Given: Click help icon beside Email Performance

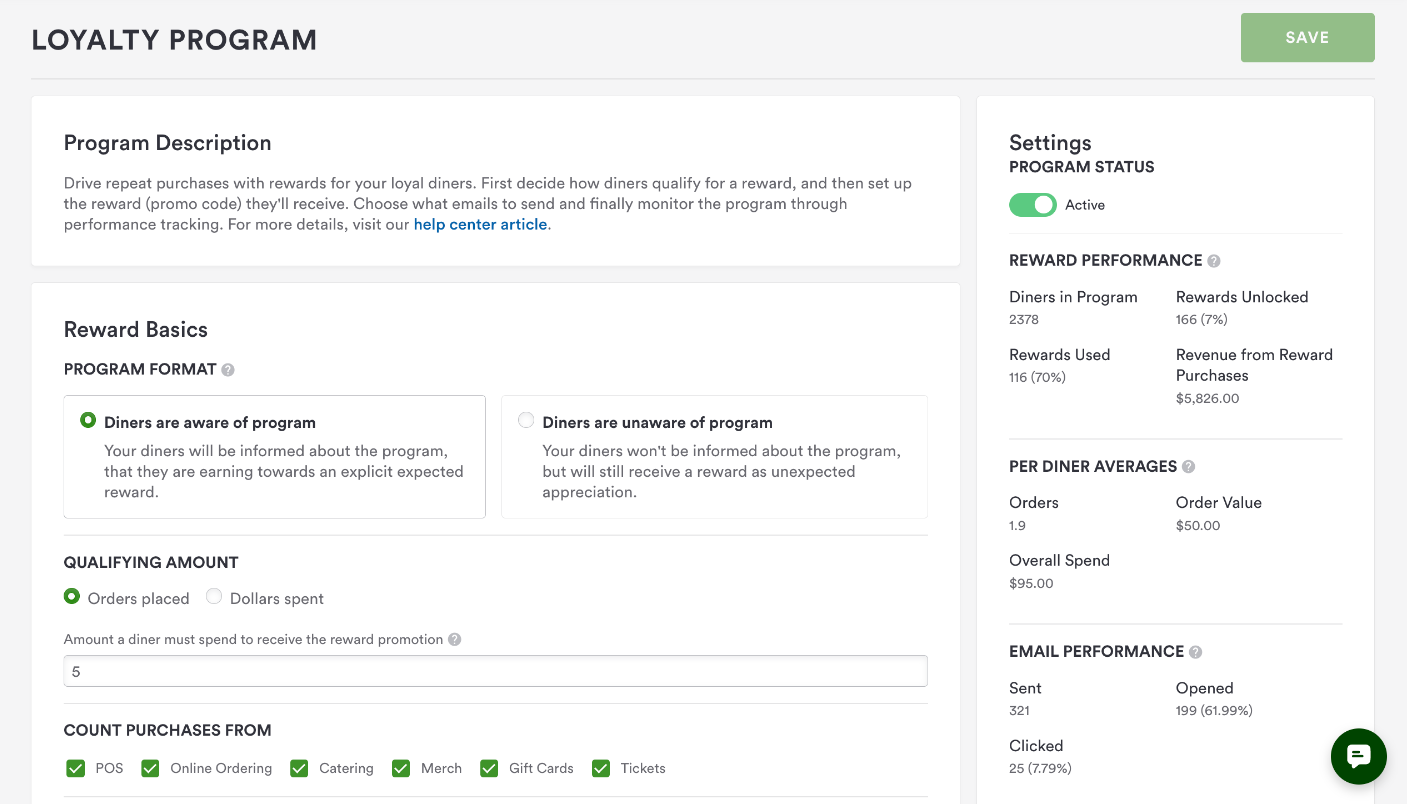Looking at the screenshot, I should [x=1195, y=652].
